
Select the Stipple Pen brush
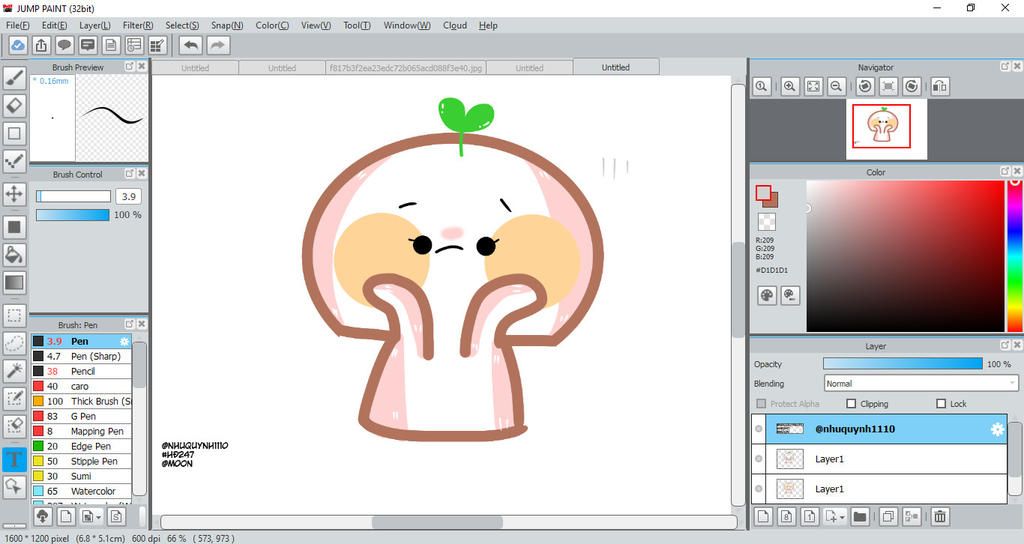pyautogui.click(x=82, y=461)
